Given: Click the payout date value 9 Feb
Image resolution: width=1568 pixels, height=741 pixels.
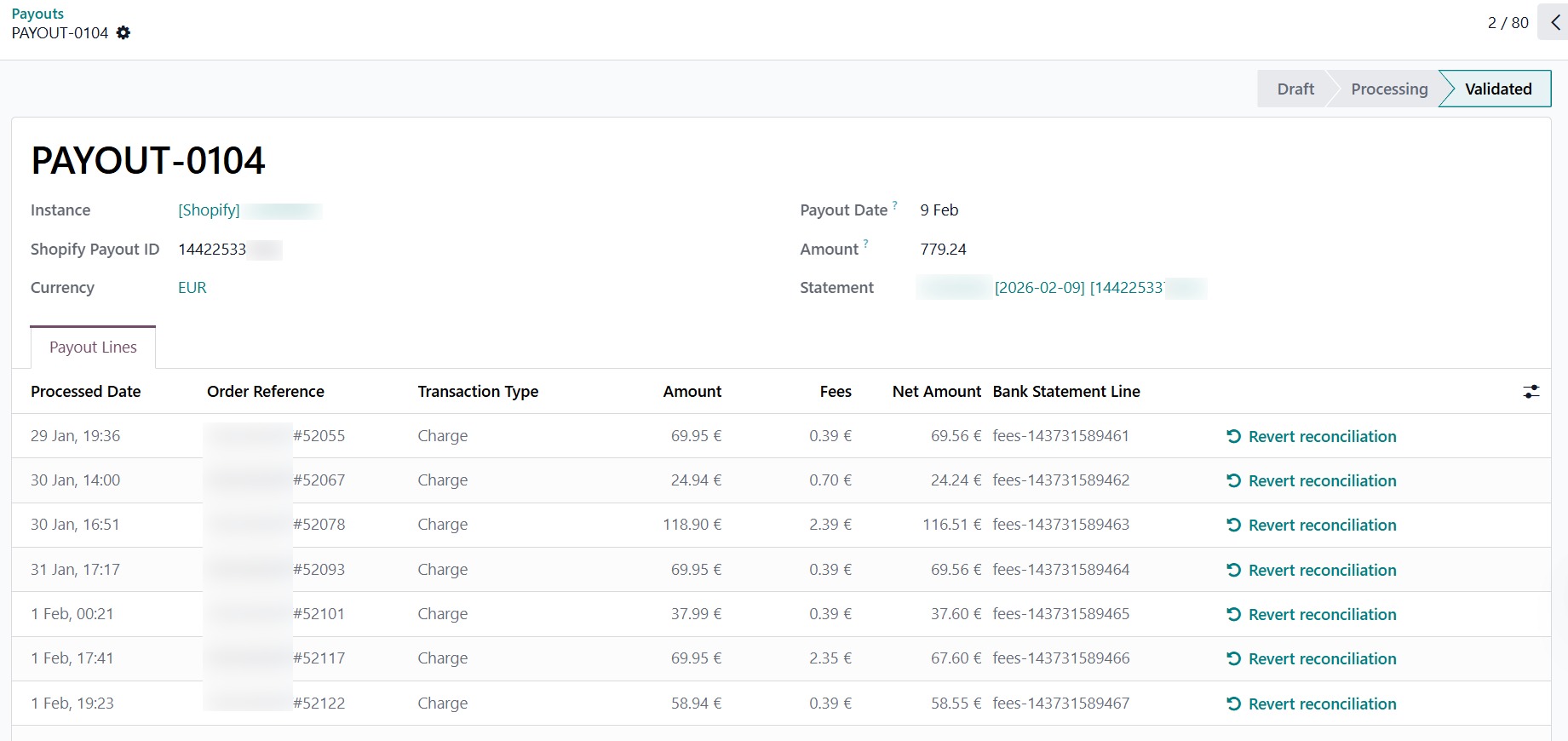Looking at the screenshot, I should (x=939, y=210).
